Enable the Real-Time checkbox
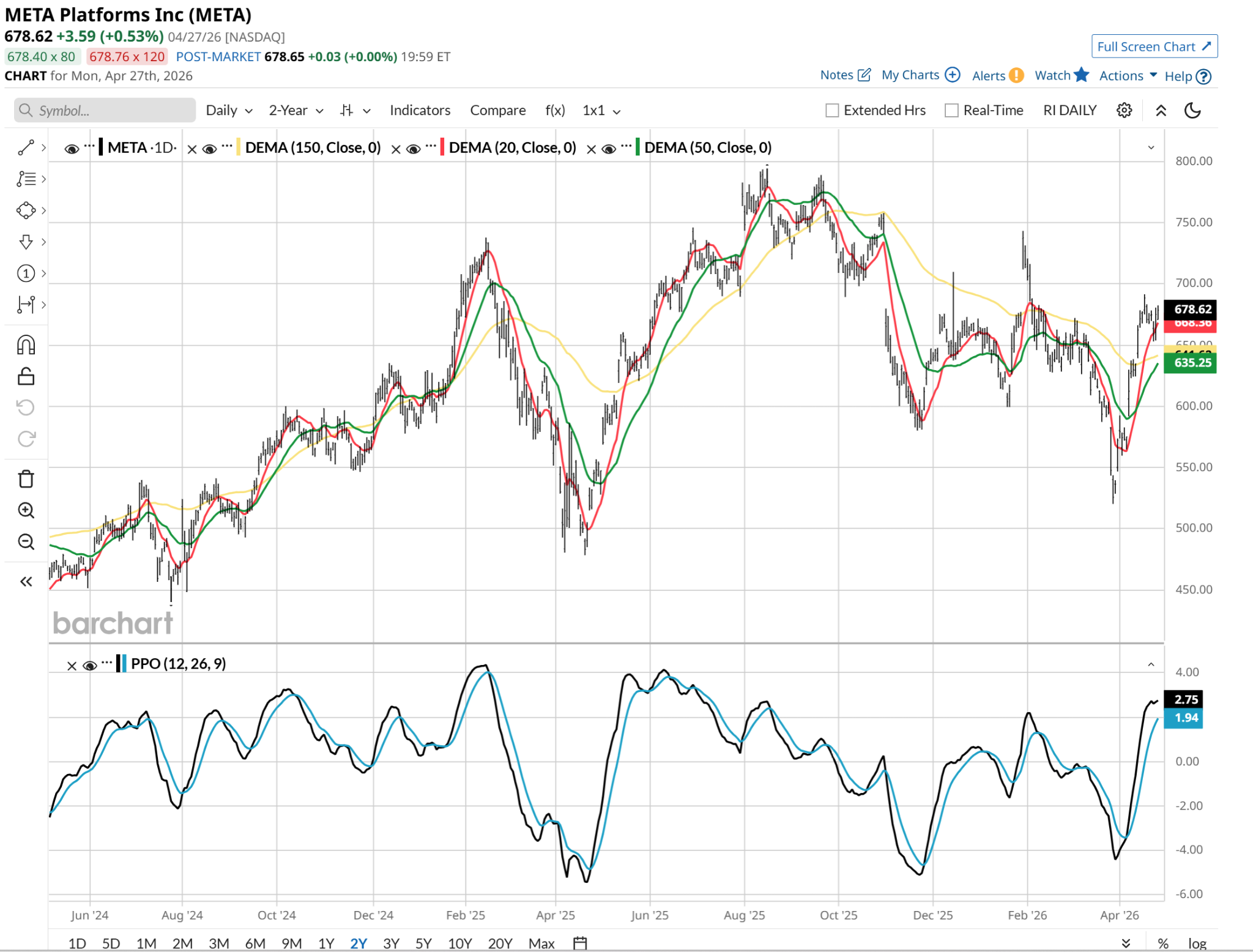Screen dimensions: 1253x952 pyautogui.click(x=951, y=111)
